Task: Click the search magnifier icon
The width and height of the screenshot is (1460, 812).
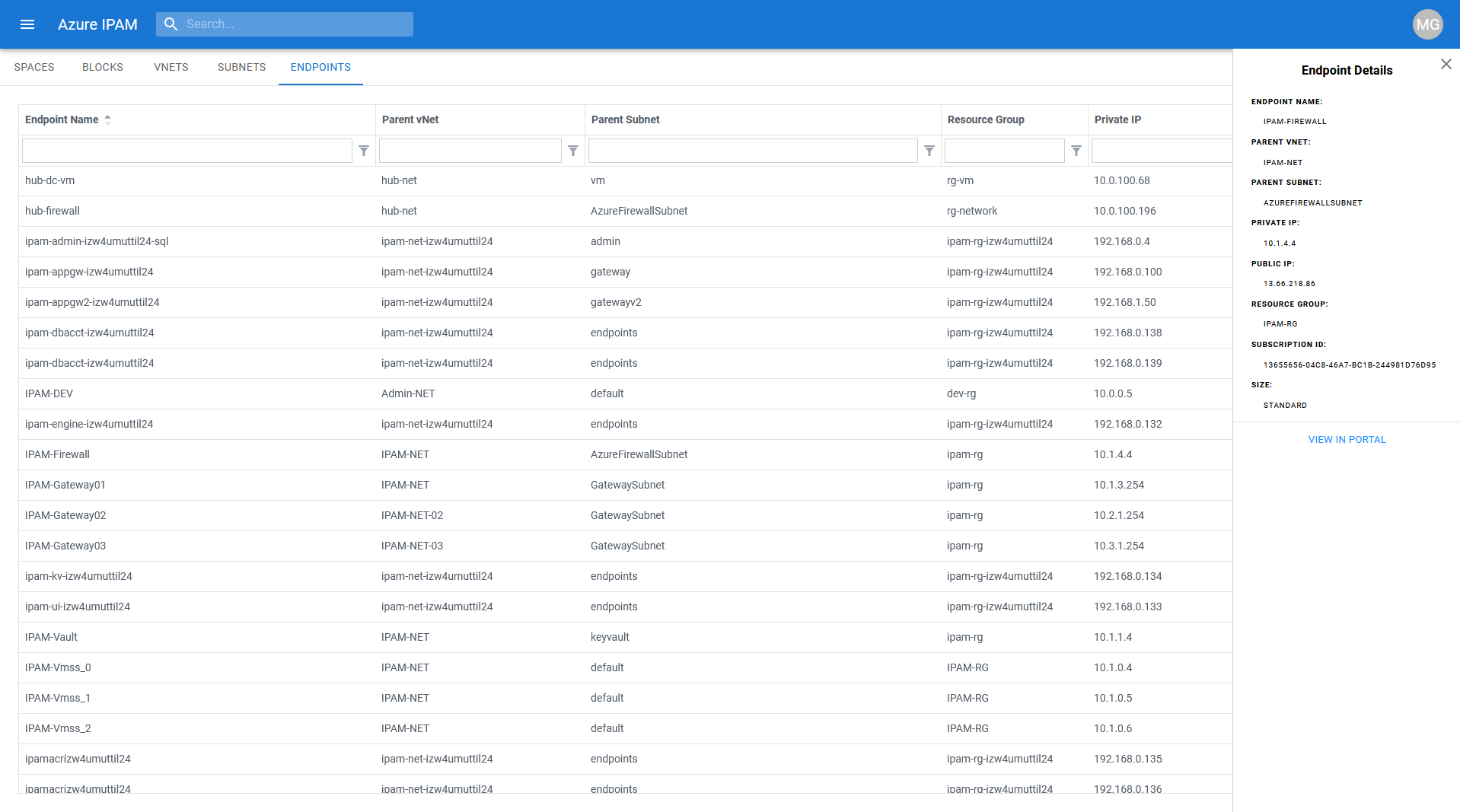Action: tap(171, 24)
